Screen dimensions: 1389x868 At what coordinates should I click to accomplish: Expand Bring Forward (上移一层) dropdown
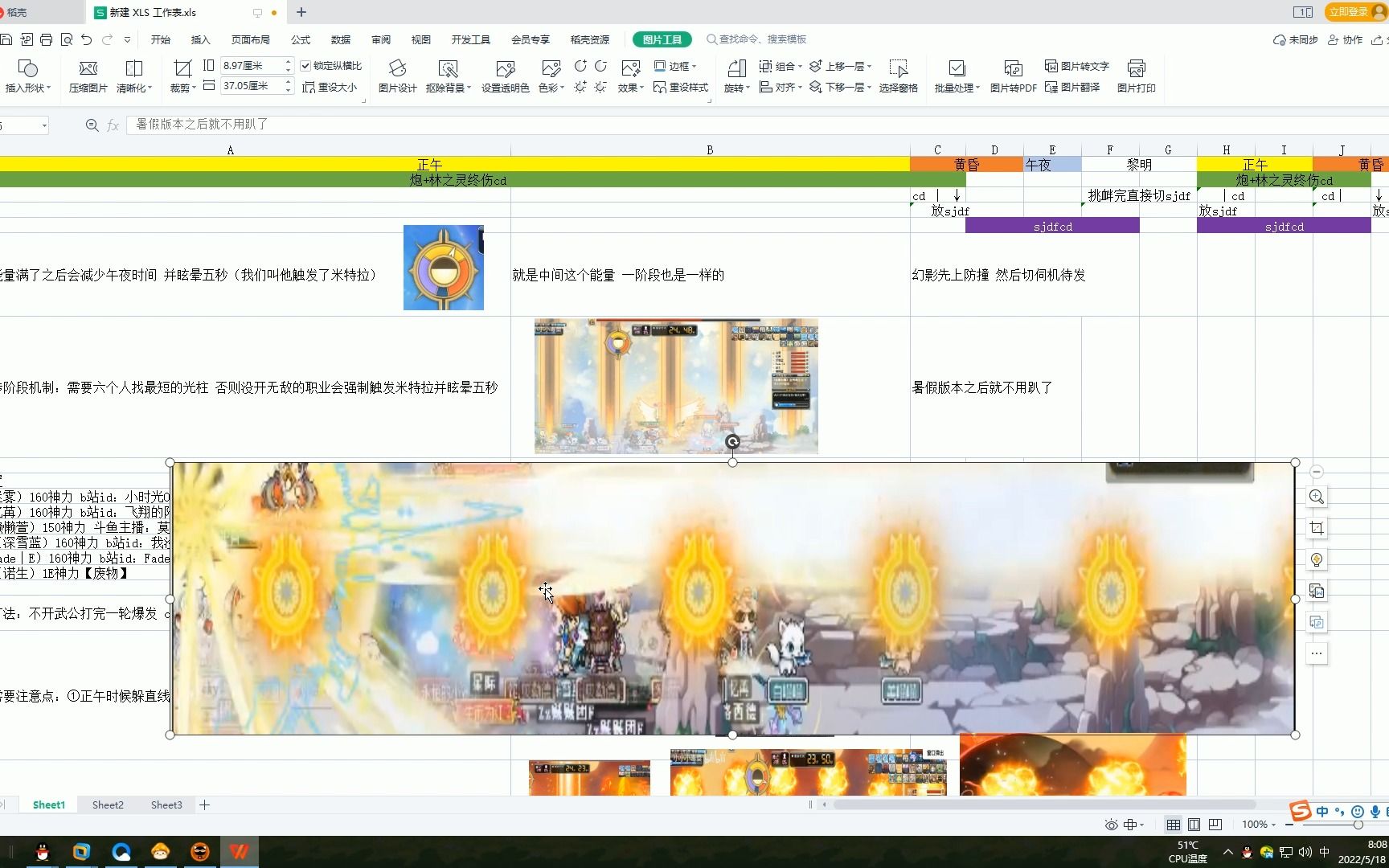(869, 66)
